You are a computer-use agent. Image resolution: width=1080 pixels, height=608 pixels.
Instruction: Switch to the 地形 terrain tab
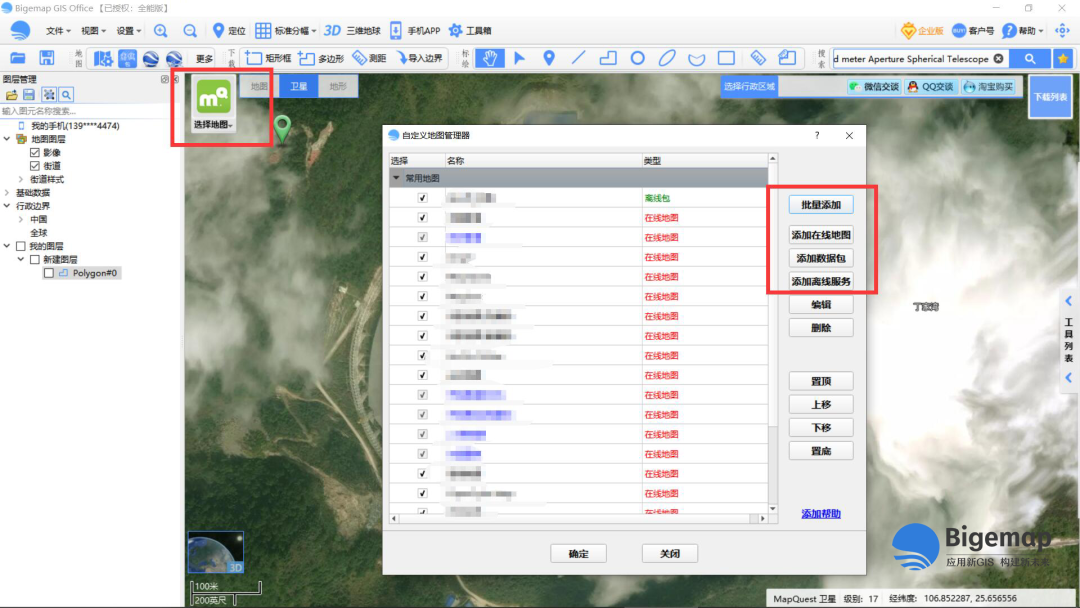click(338, 86)
